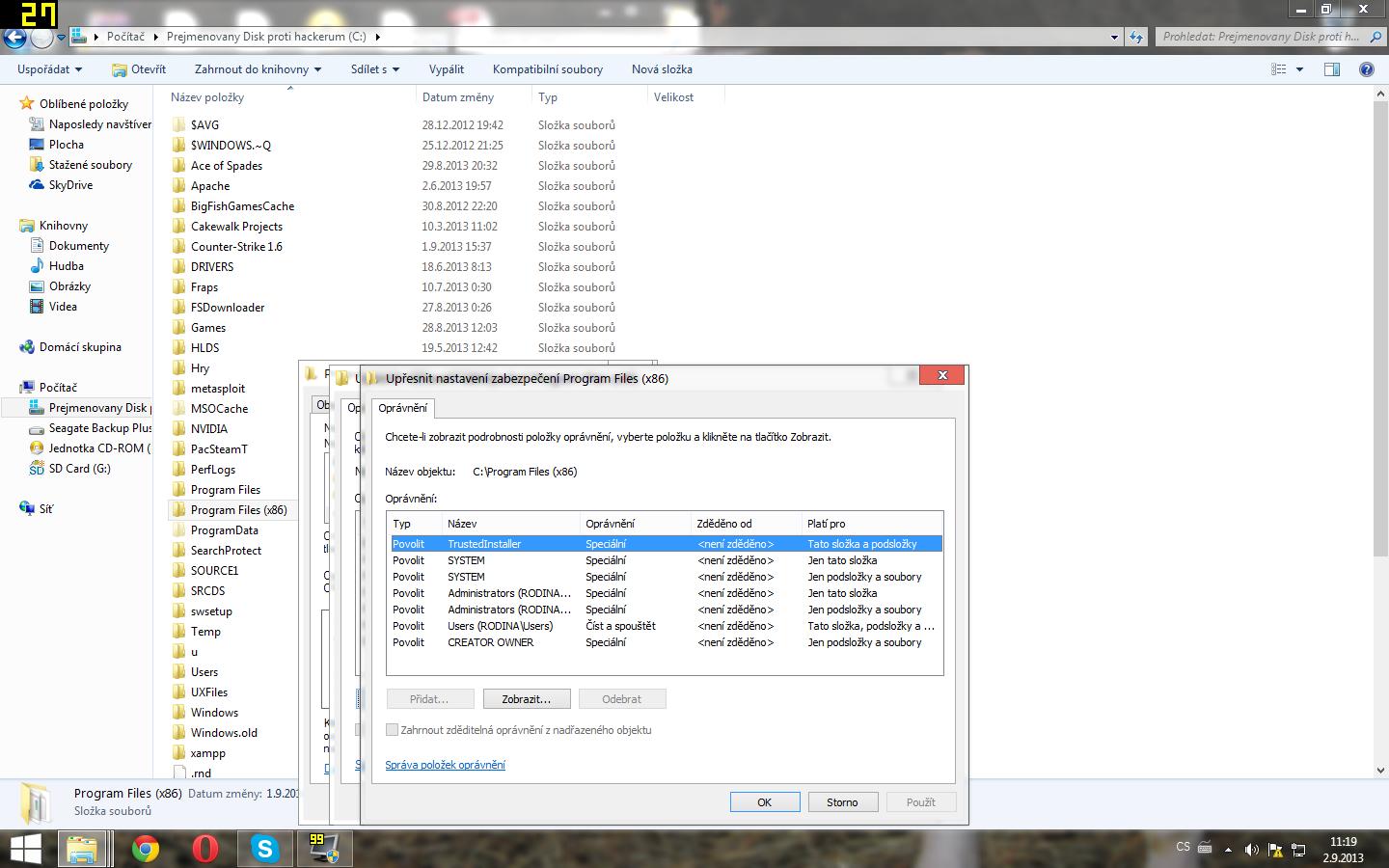The height and width of the screenshot is (868, 1389).
Task: Click Nová složka in the toolbar
Action: (662, 69)
